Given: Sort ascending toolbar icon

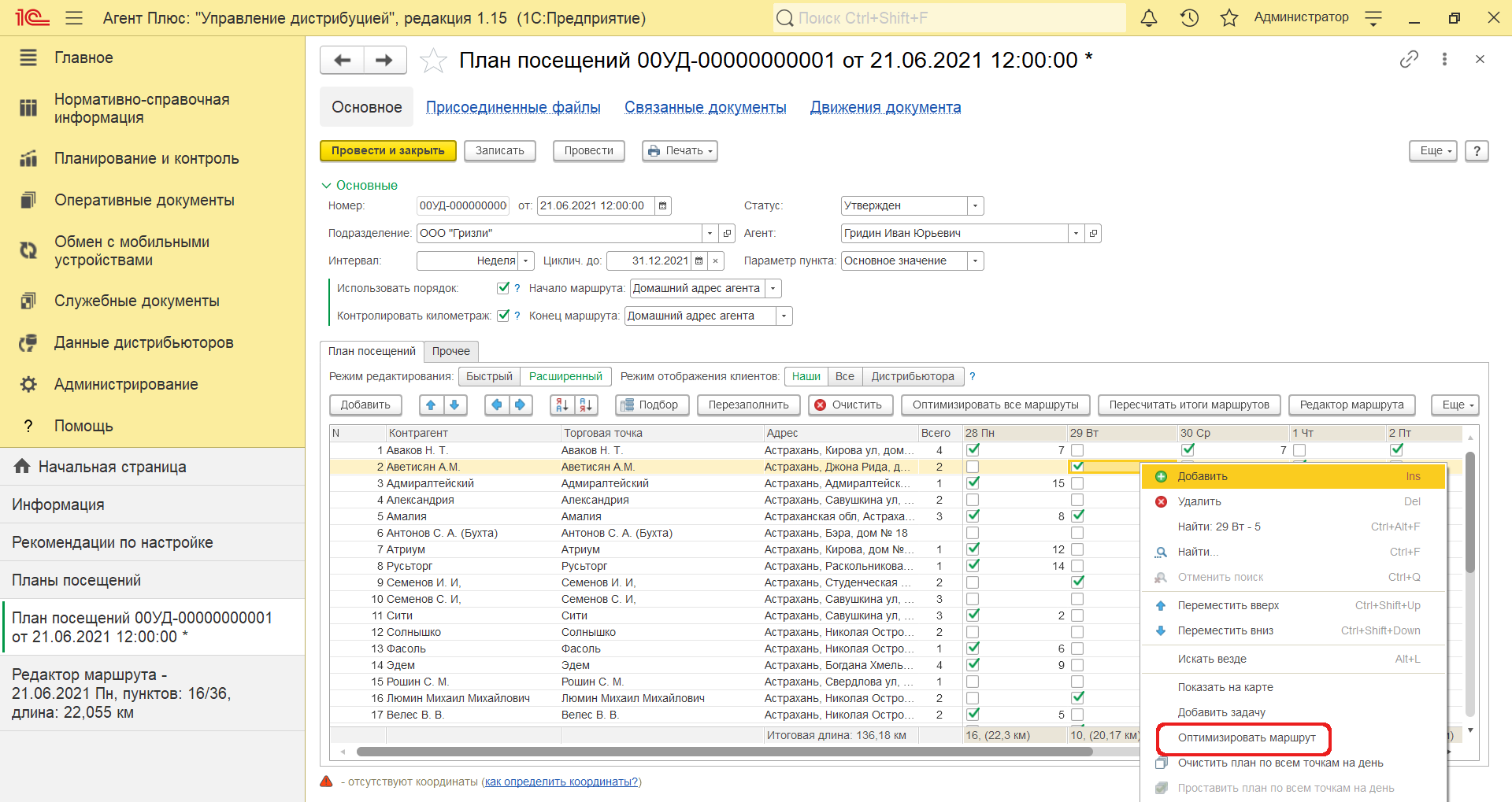Looking at the screenshot, I should (x=562, y=405).
